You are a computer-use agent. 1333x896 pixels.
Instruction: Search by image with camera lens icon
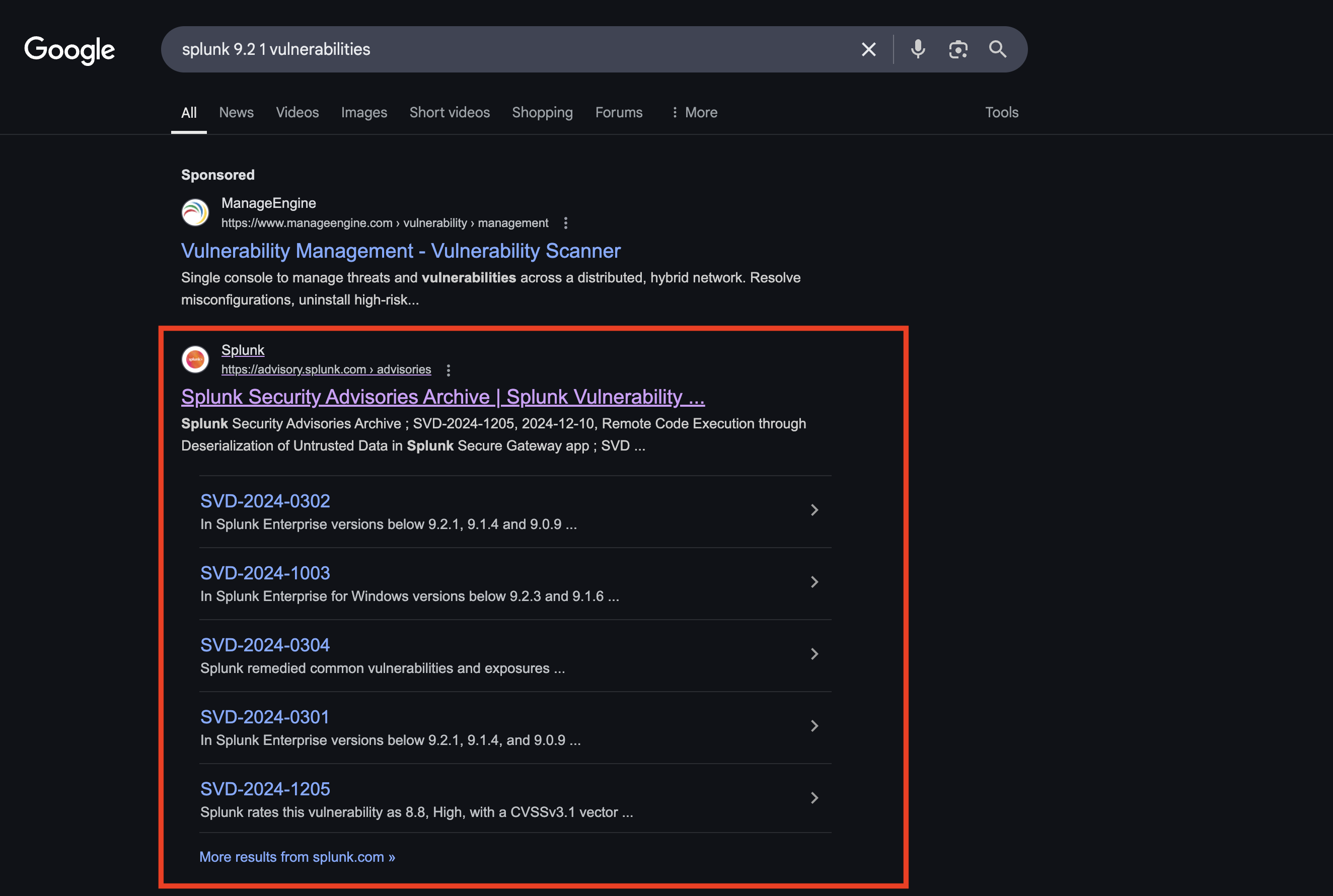click(x=958, y=49)
